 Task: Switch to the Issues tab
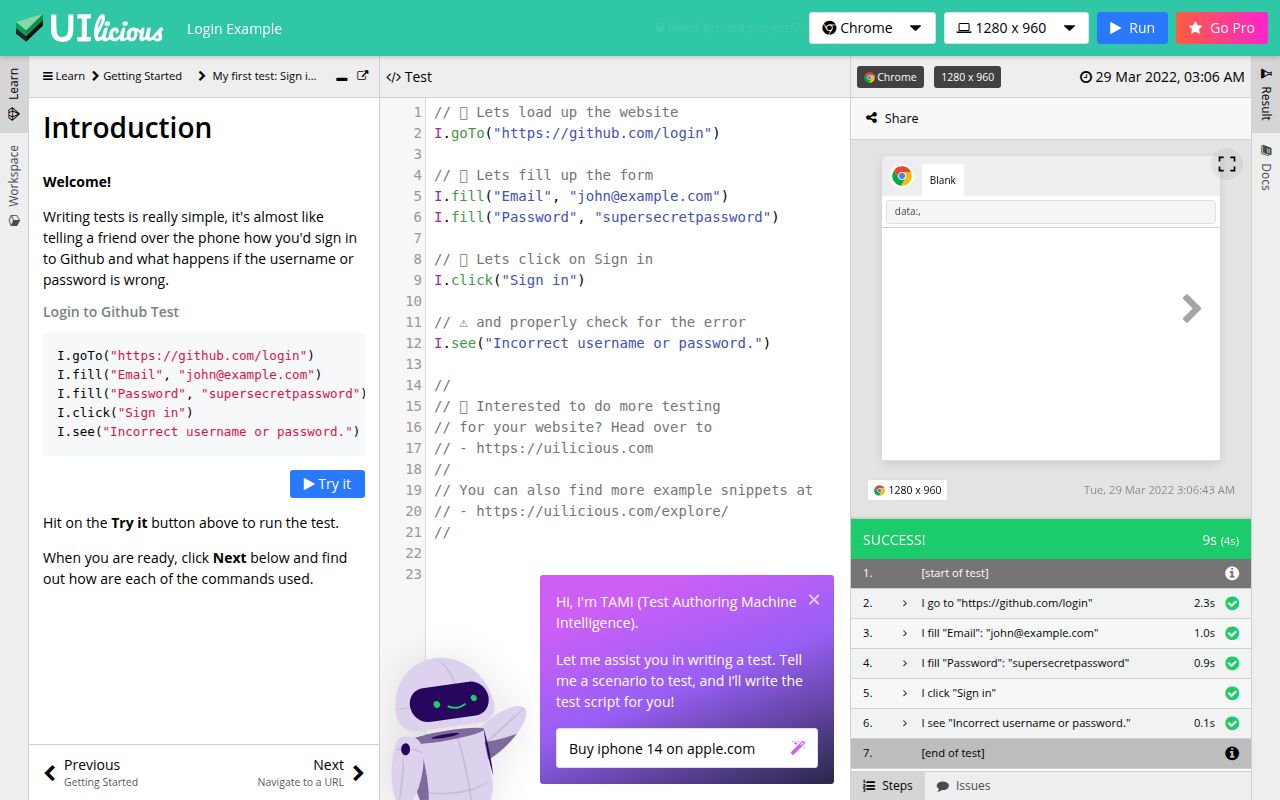click(x=964, y=786)
